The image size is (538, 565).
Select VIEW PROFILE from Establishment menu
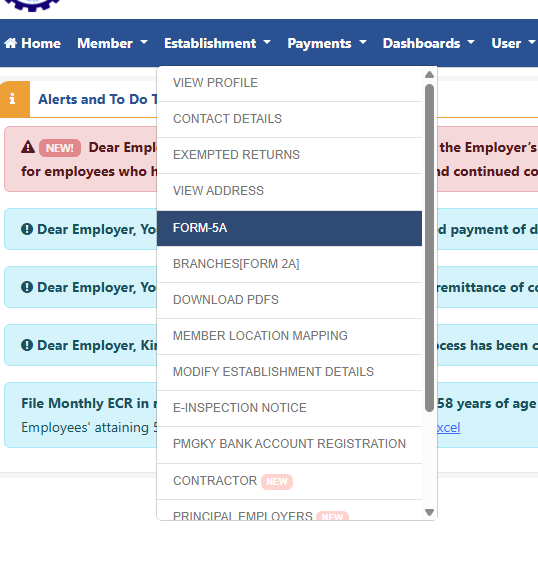[x=289, y=83]
